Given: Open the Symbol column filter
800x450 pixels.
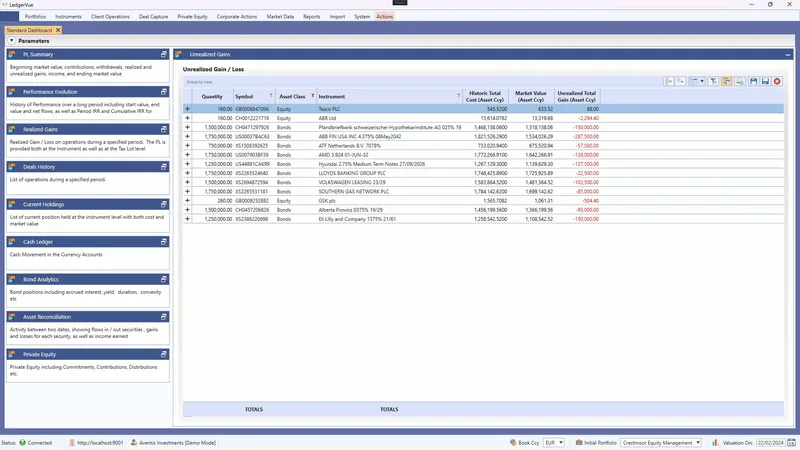Looking at the screenshot, I should (x=271, y=95).
